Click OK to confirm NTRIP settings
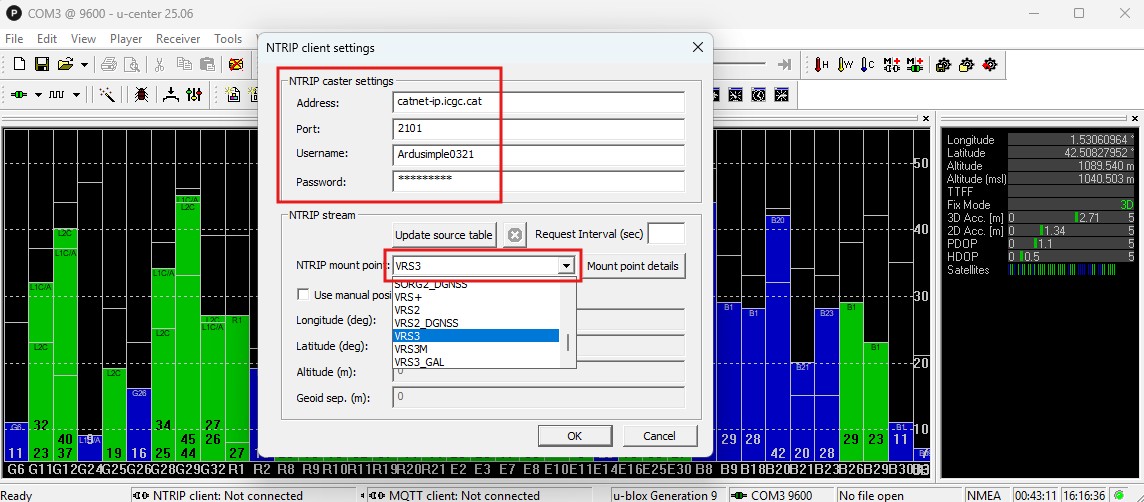Screen dimensions: 1144x502 [x=574, y=436]
